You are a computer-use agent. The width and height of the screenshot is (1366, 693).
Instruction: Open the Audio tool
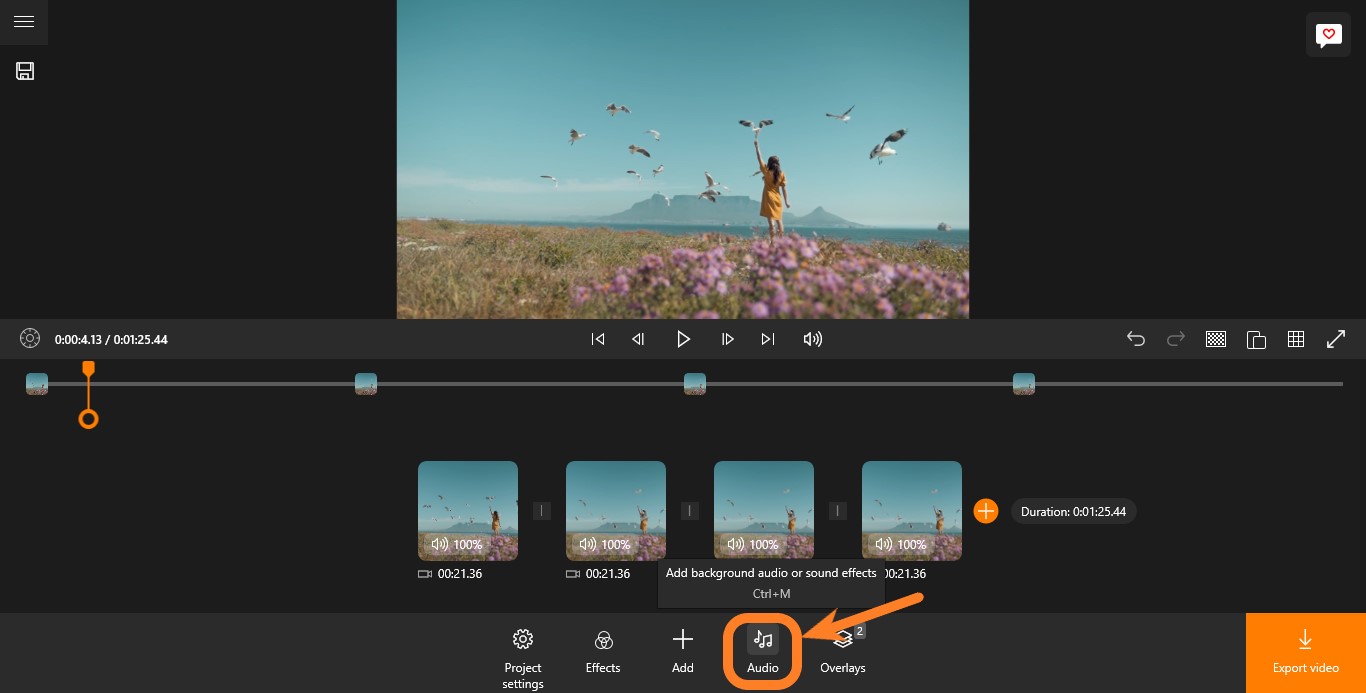[x=762, y=652]
